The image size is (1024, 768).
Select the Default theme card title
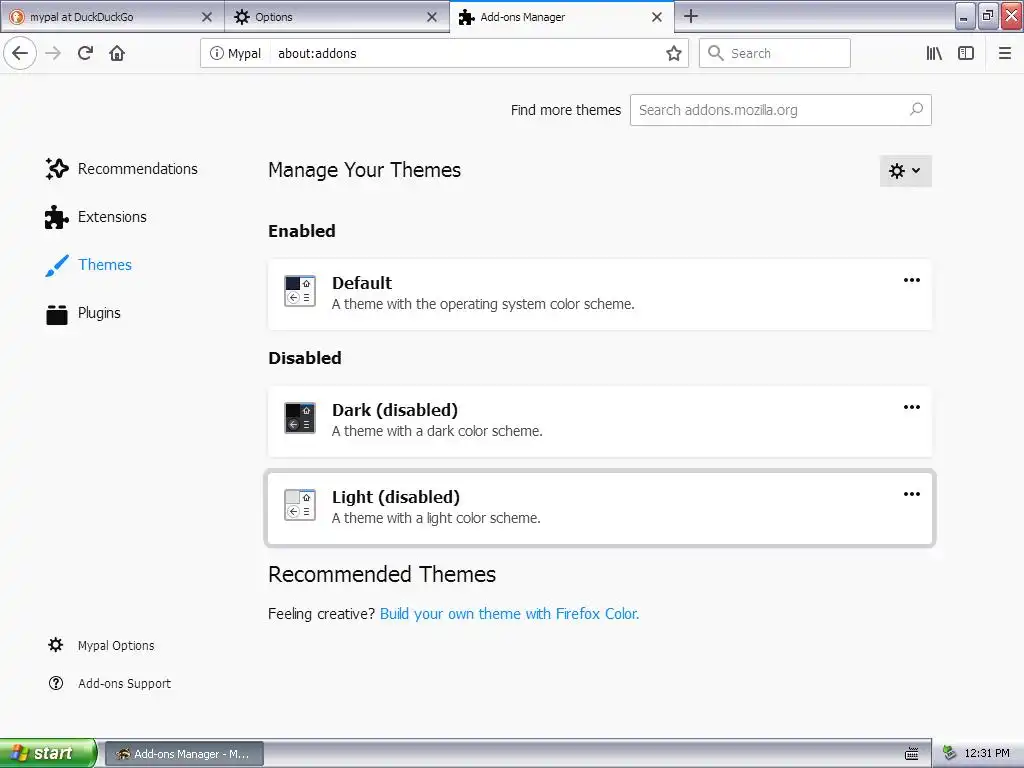(362, 283)
